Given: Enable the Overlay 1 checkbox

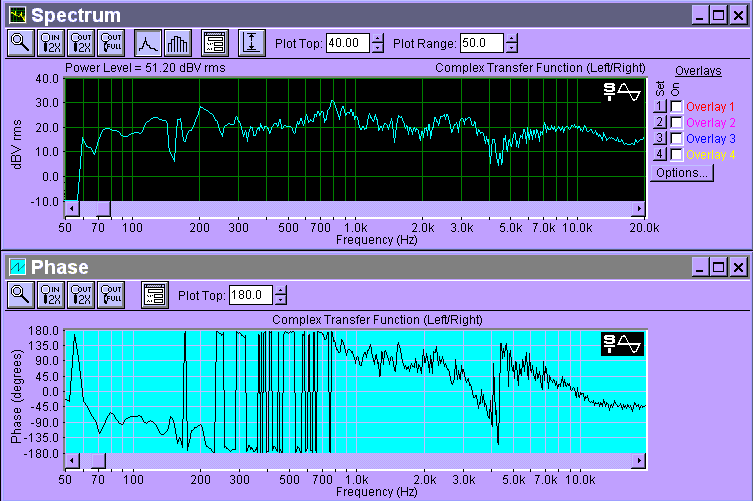Looking at the screenshot, I should coord(677,106).
